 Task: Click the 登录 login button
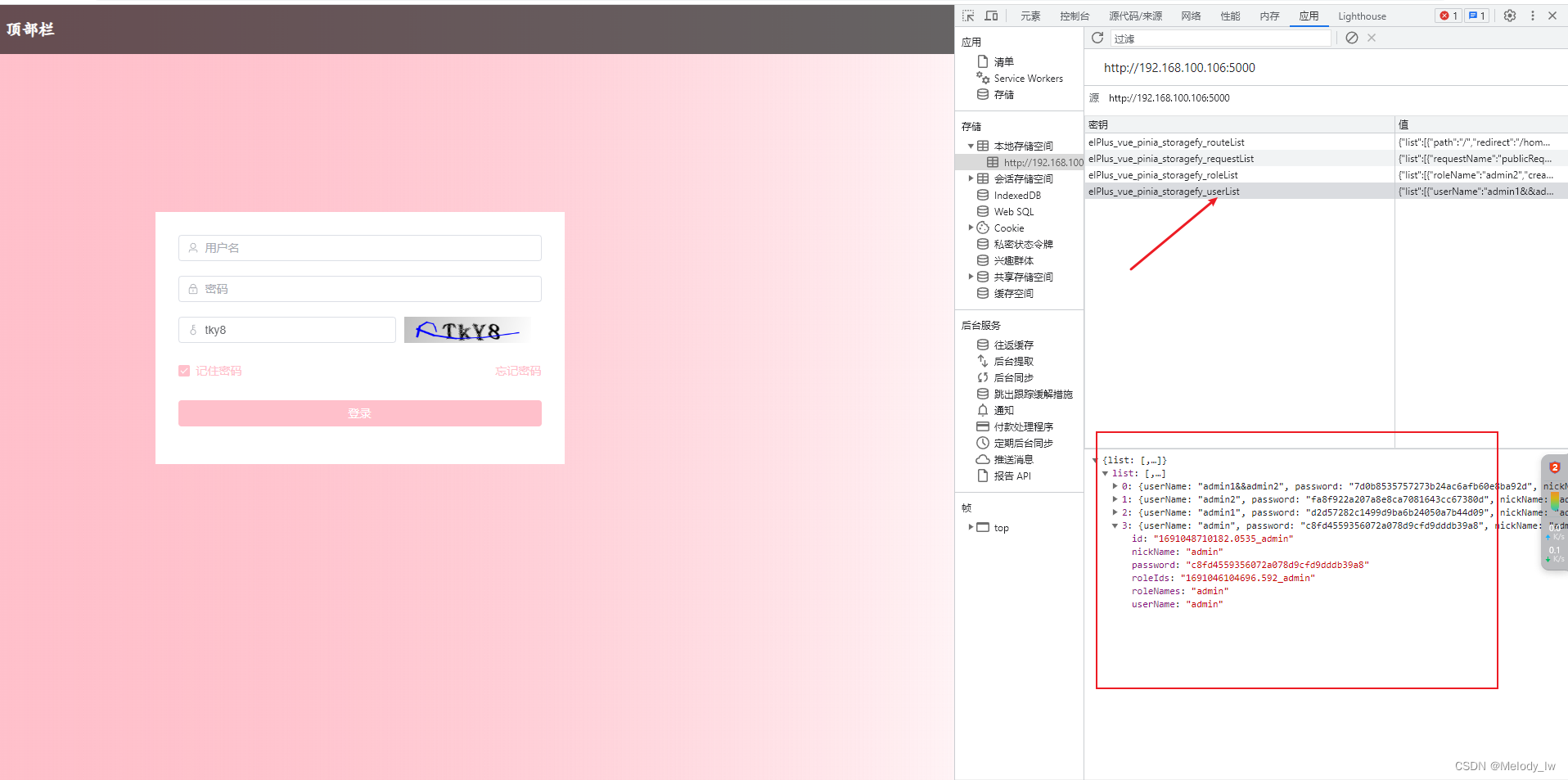click(360, 413)
